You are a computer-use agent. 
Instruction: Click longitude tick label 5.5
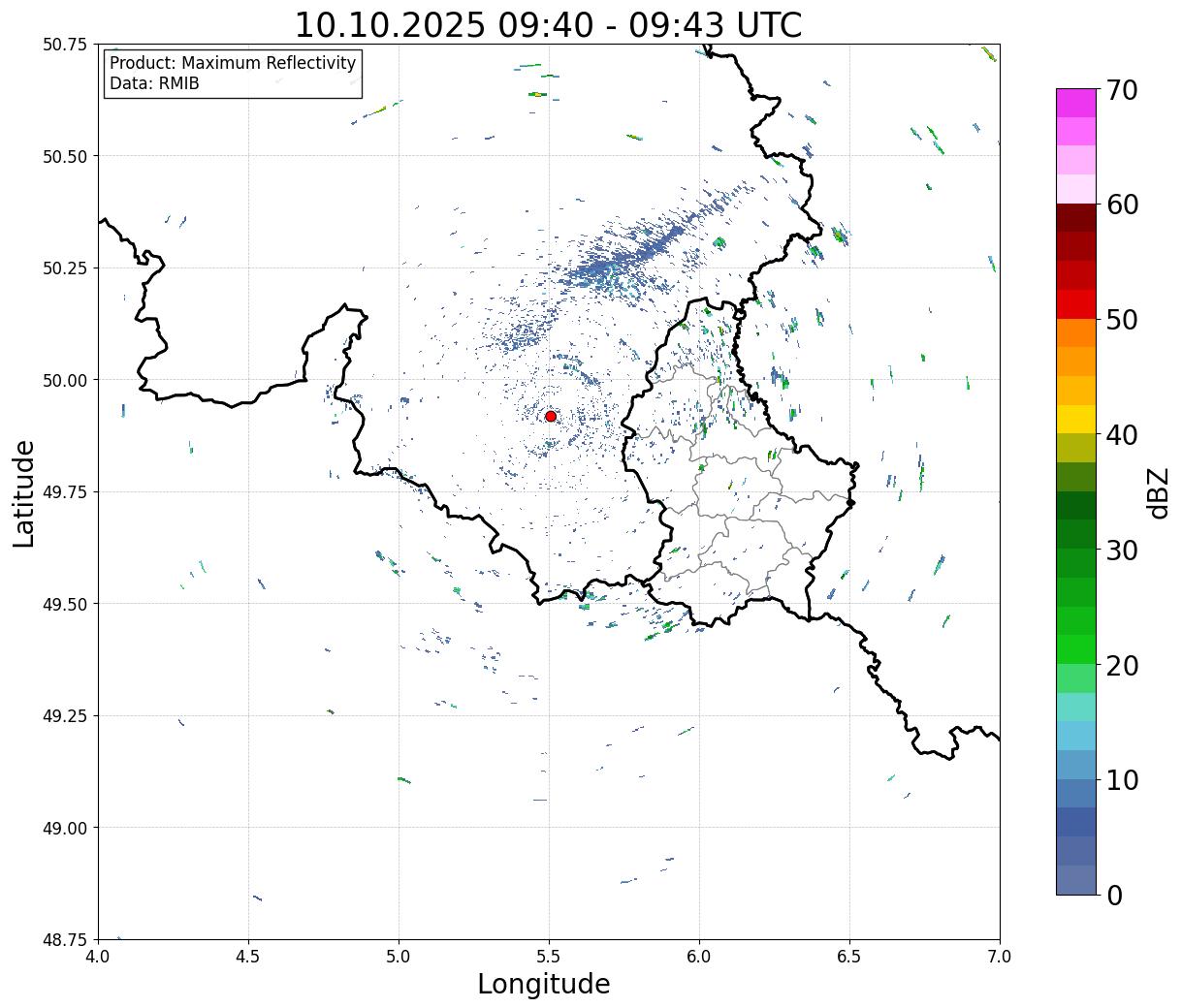click(549, 957)
